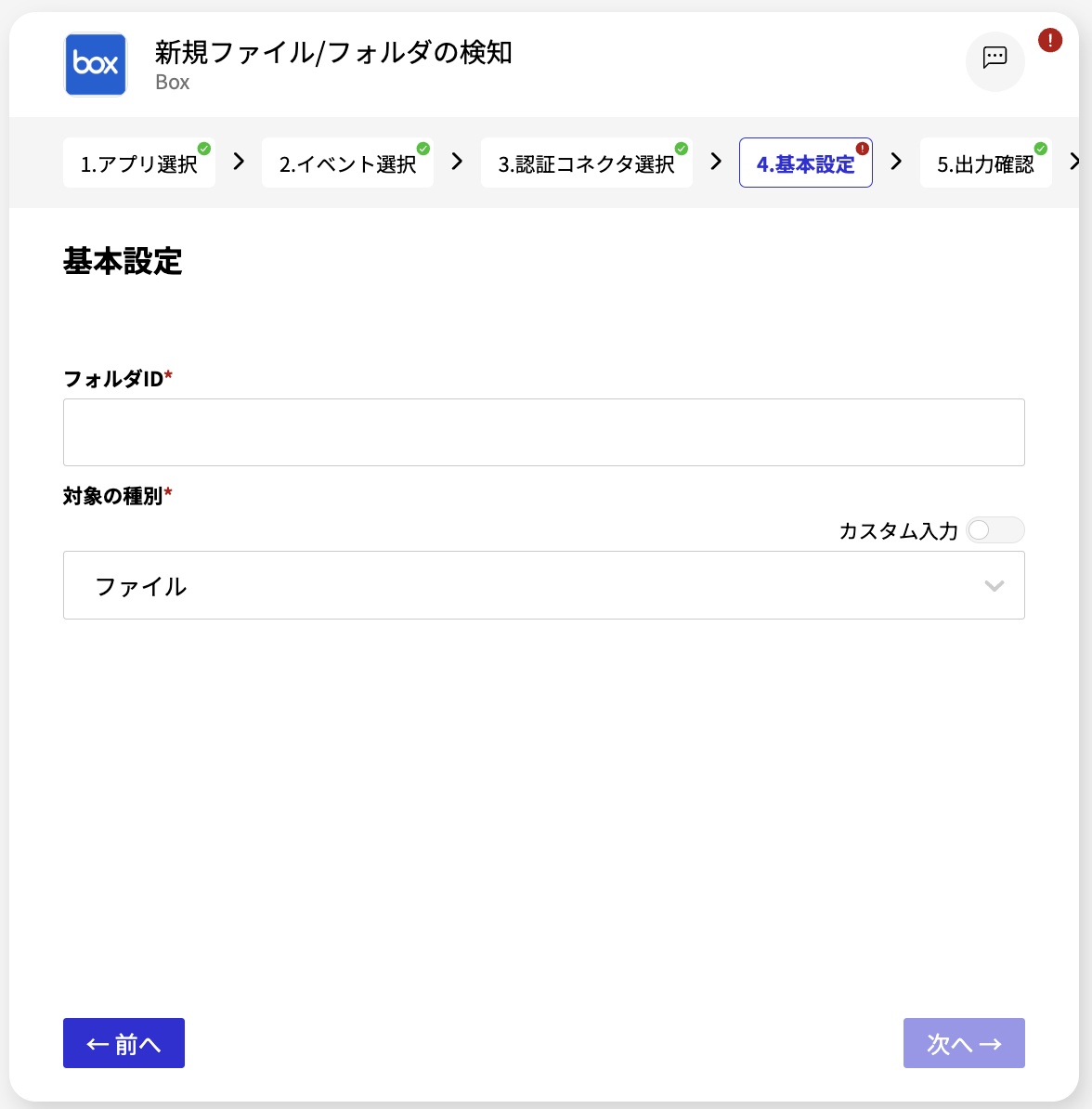Click the red error alert icon in the header
The width and height of the screenshot is (1092, 1109).
pyautogui.click(x=1049, y=40)
